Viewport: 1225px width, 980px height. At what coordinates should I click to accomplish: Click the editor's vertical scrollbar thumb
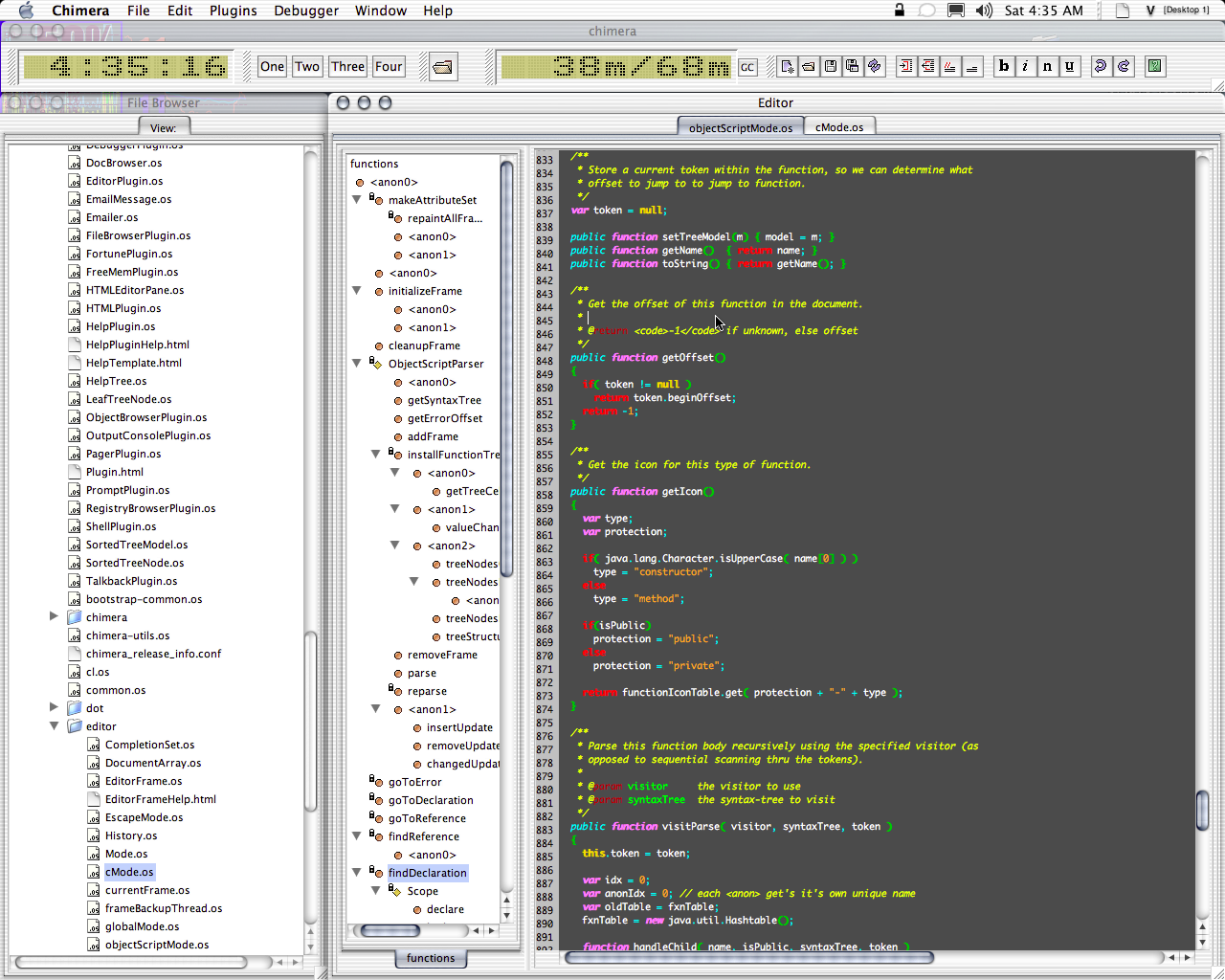point(1203,811)
